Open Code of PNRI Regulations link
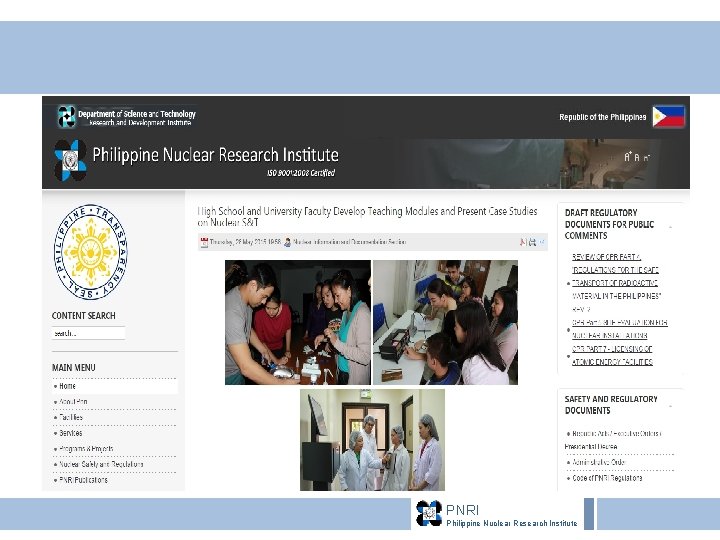This screenshot has height=540, width=720. pyautogui.click(x=607, y=478)
